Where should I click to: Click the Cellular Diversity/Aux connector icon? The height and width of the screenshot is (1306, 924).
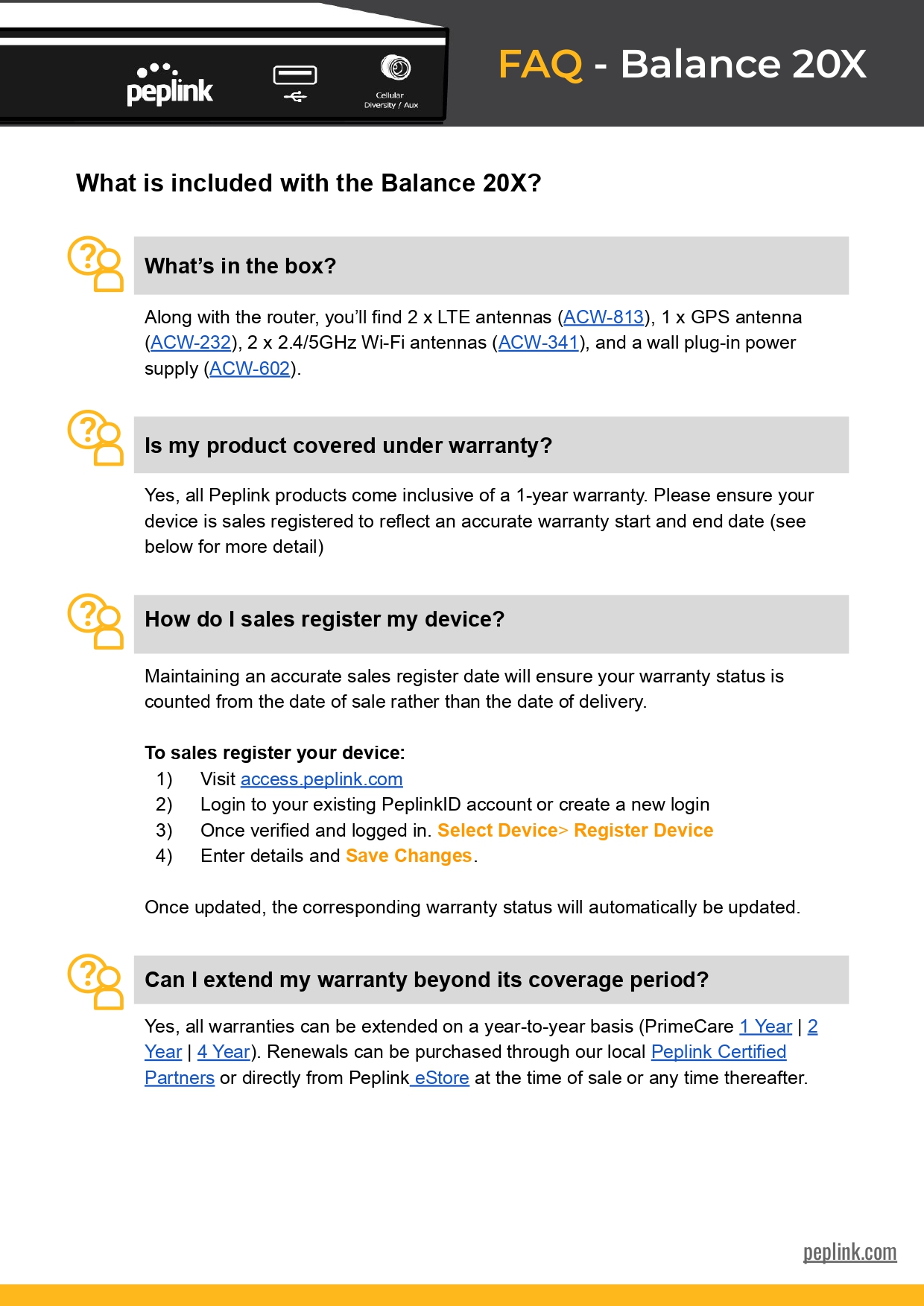tap(396, 68)
